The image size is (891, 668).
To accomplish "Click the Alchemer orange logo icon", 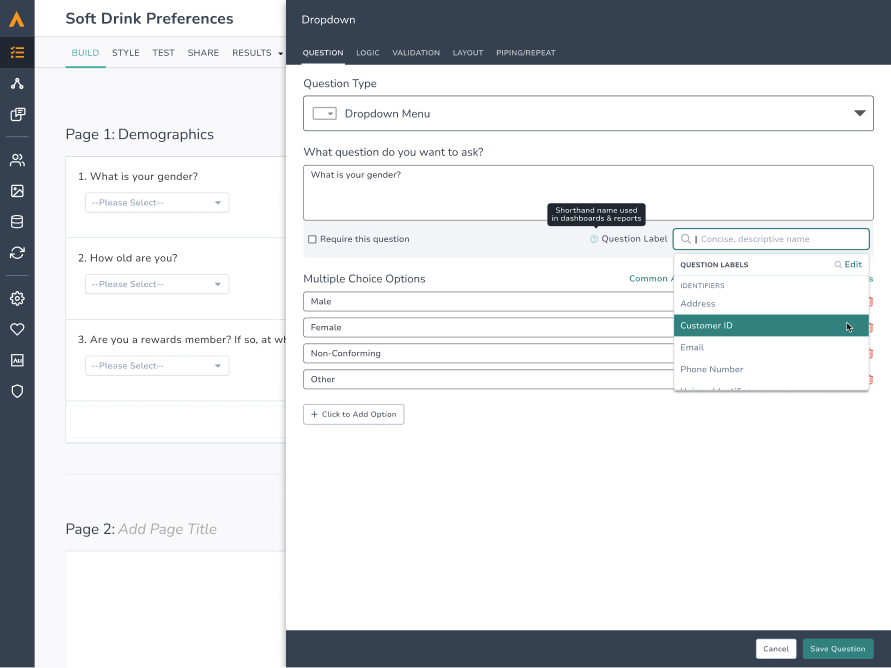I will pyautogui.click(x=17, y=19).
